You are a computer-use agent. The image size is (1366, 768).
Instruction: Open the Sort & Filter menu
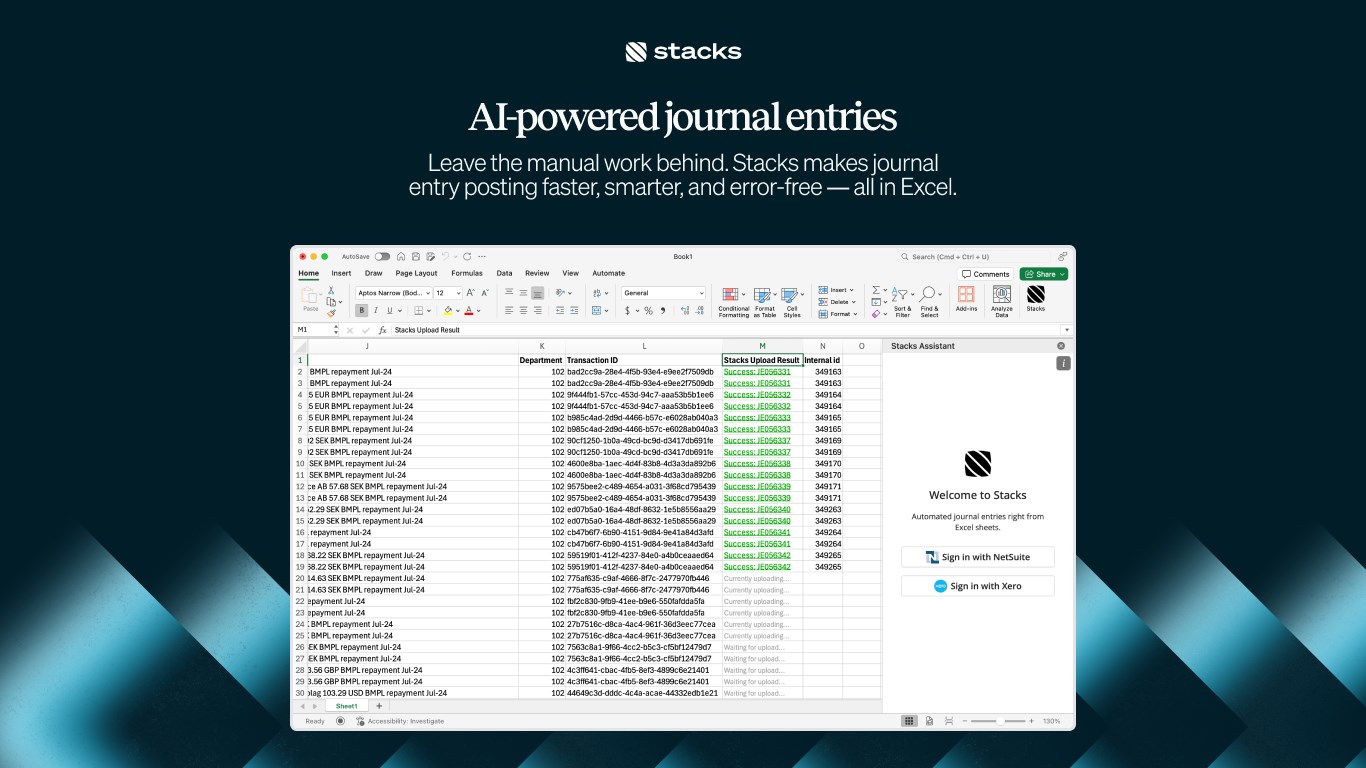pos(902,302)
